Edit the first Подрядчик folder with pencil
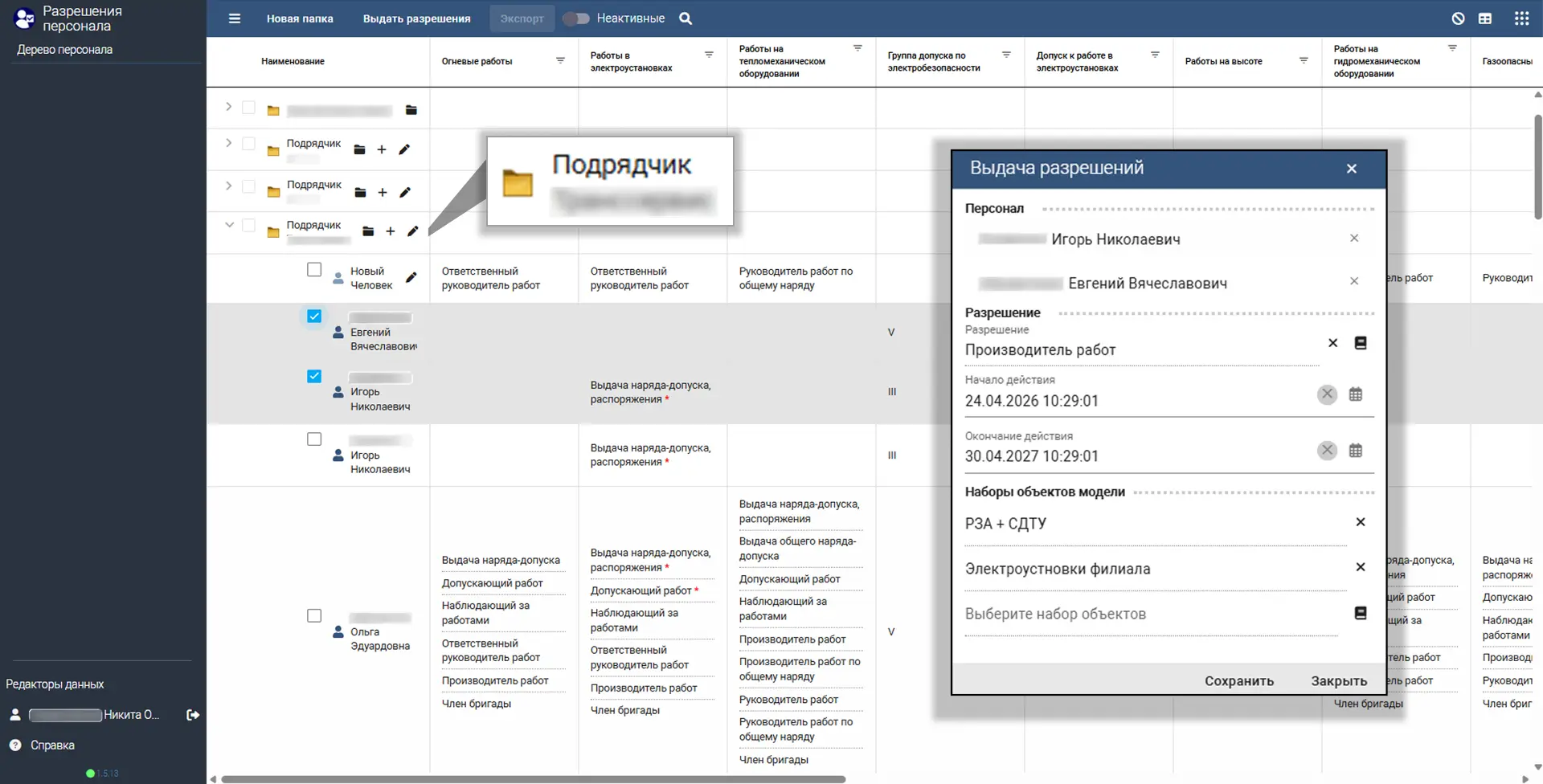This screenshot has width=1543, height=784. [404, 149]
